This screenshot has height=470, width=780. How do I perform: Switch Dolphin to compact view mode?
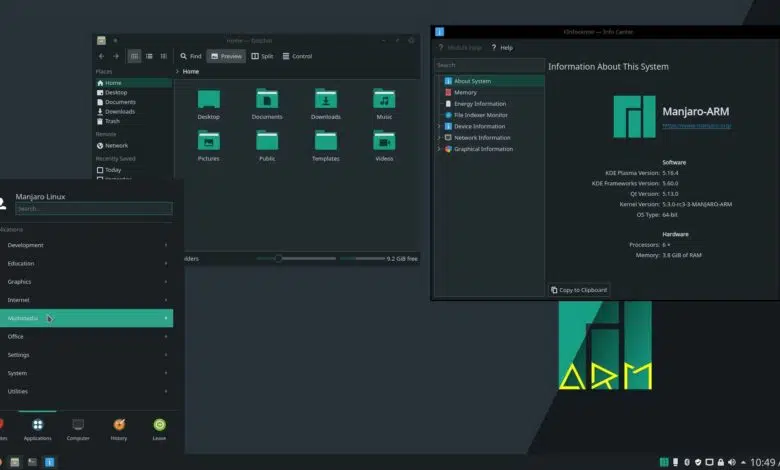[x=149, y=56]
